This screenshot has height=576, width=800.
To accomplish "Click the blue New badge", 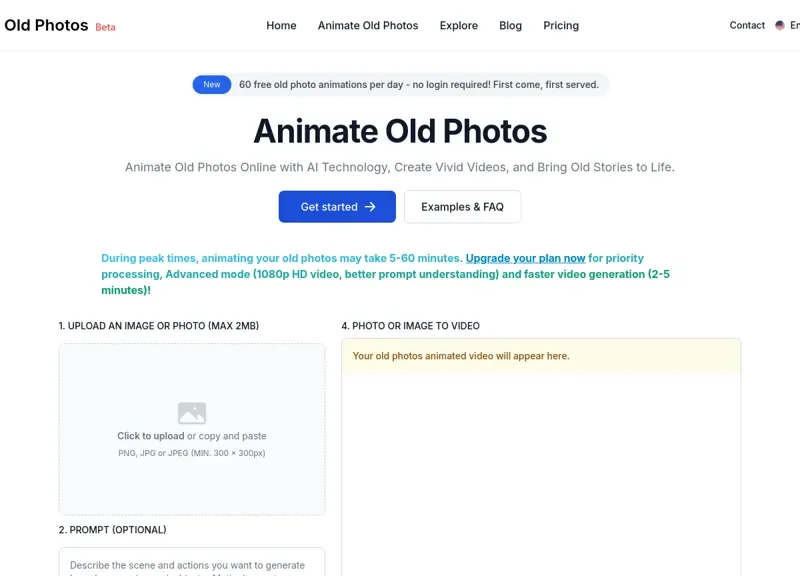I will click(x=212, y=85).
